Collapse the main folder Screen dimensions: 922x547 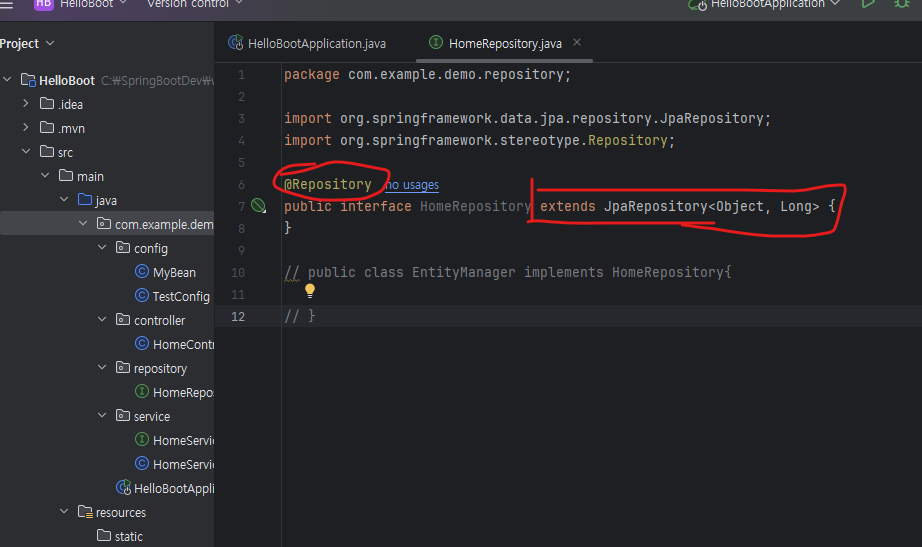tap(45, 176)
